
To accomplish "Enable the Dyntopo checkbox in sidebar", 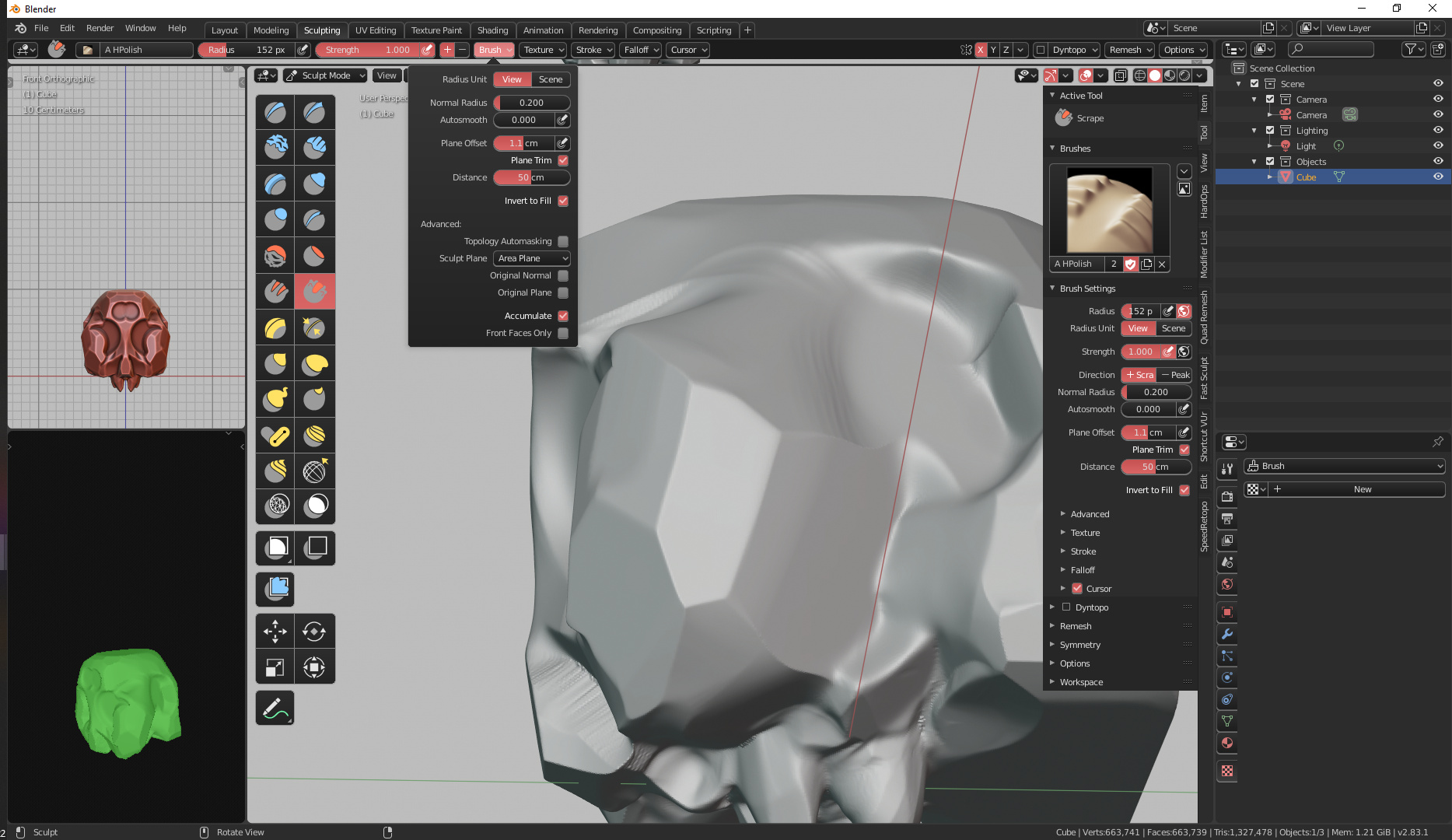I will pyautogui.click(x=1066, y=607).
